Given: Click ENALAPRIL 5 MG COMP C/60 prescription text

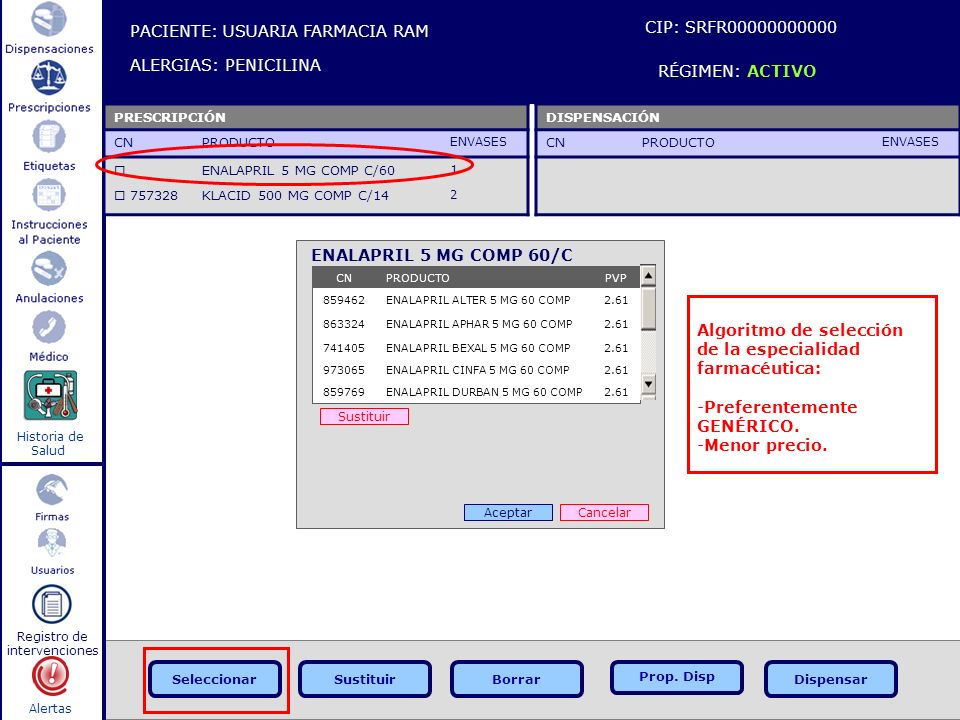Looking at the screenshot, I should point(298,170).
